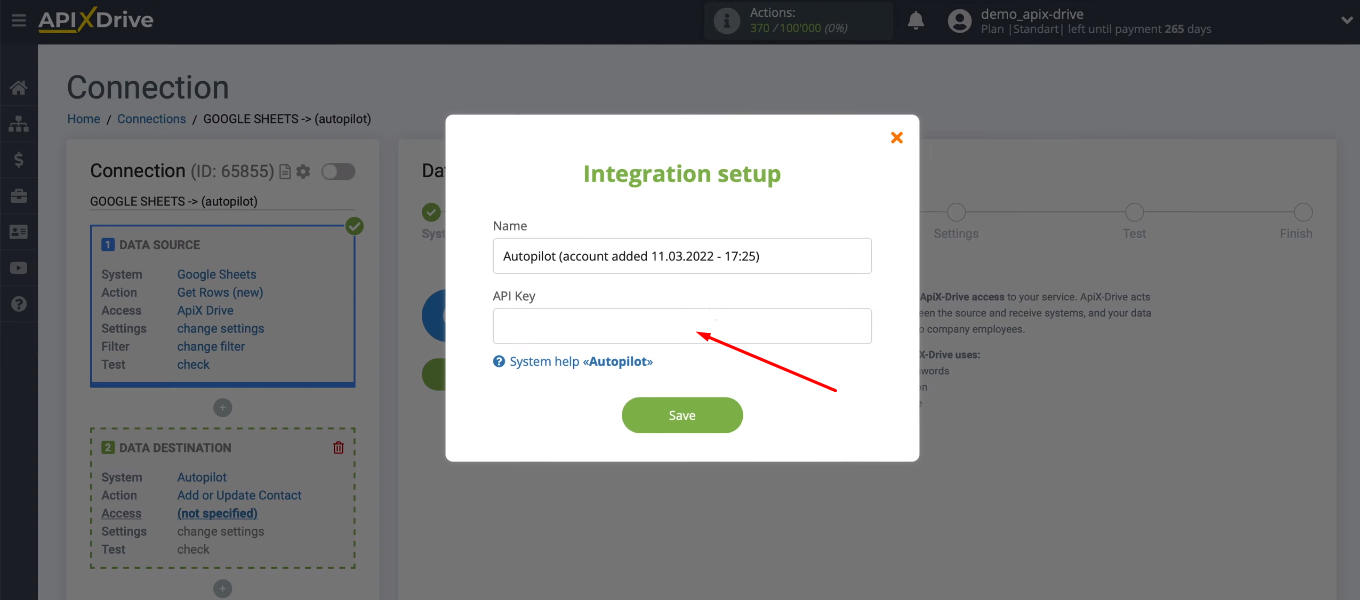Viewport: 1360px width, 600px height.
Task: Close the Integration setup dialog
Action: click(x=896, y=137)
